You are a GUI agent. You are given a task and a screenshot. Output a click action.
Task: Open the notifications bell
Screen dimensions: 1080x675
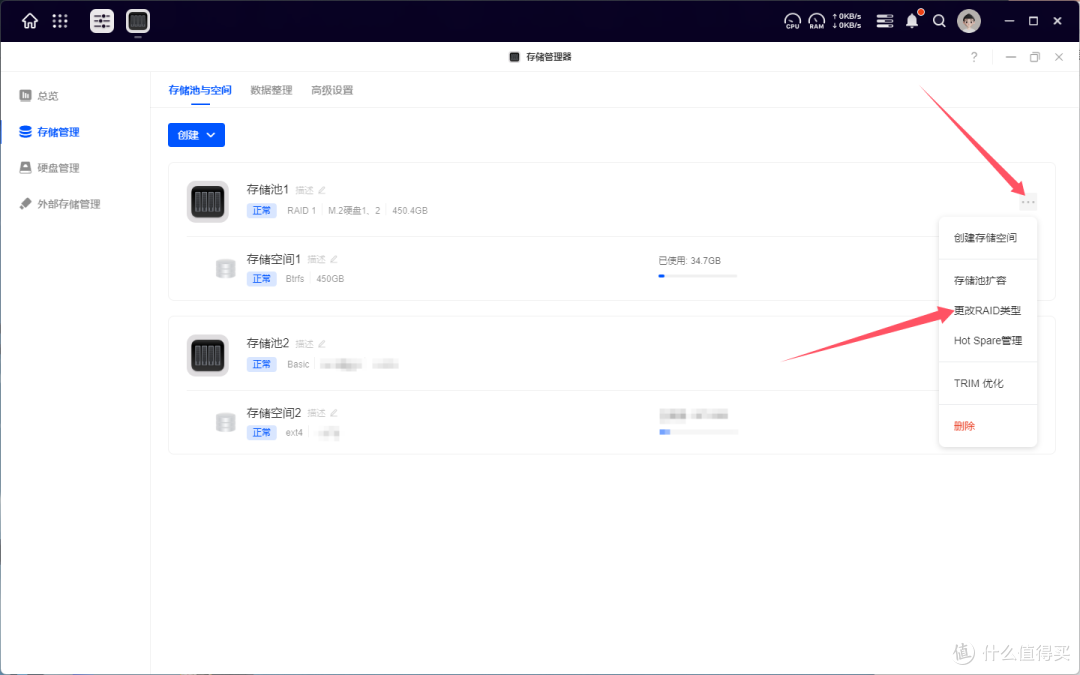coord(912,21)
